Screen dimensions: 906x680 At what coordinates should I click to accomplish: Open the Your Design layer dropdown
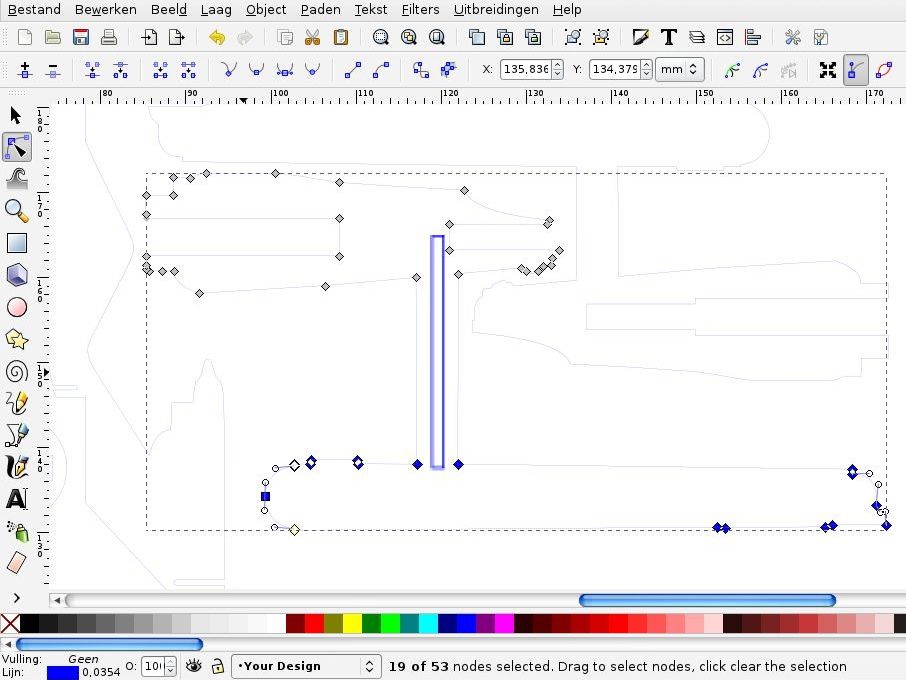pyautogui.click(x=306, y=666)
